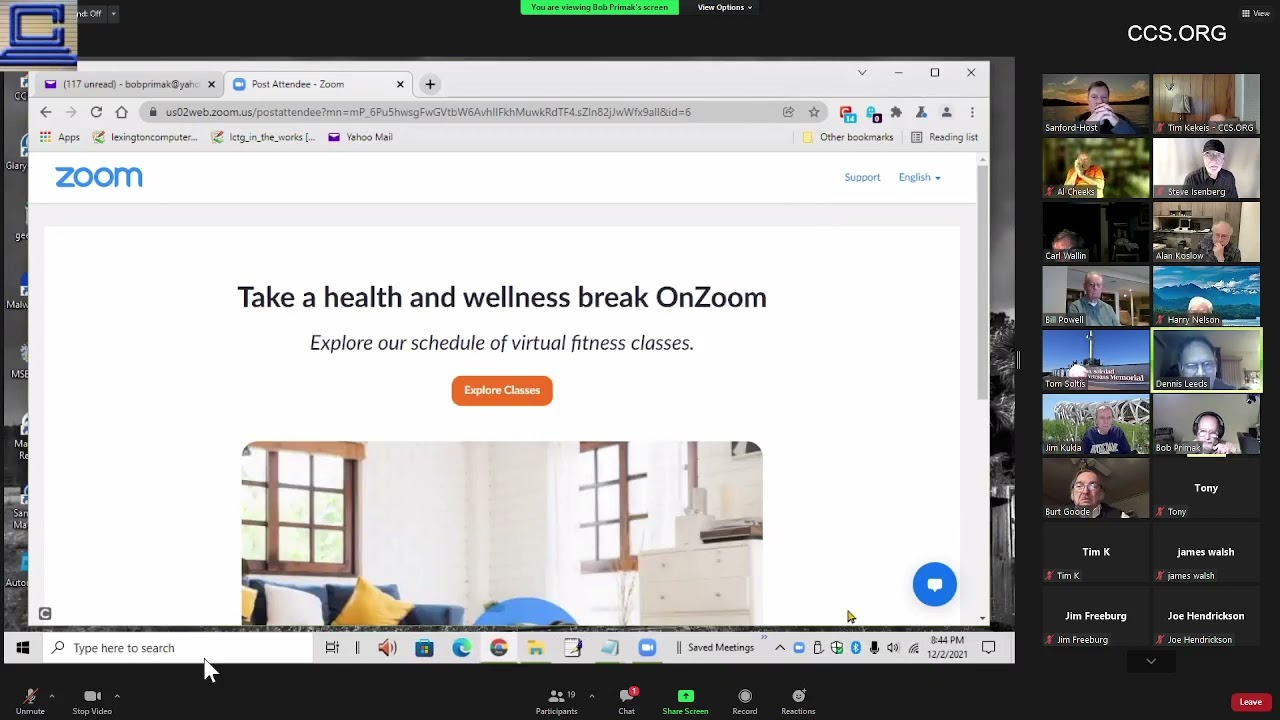
Task: Close the Yahoo mail browser tab
Action: pyautogui.click(x=211, y=84)
